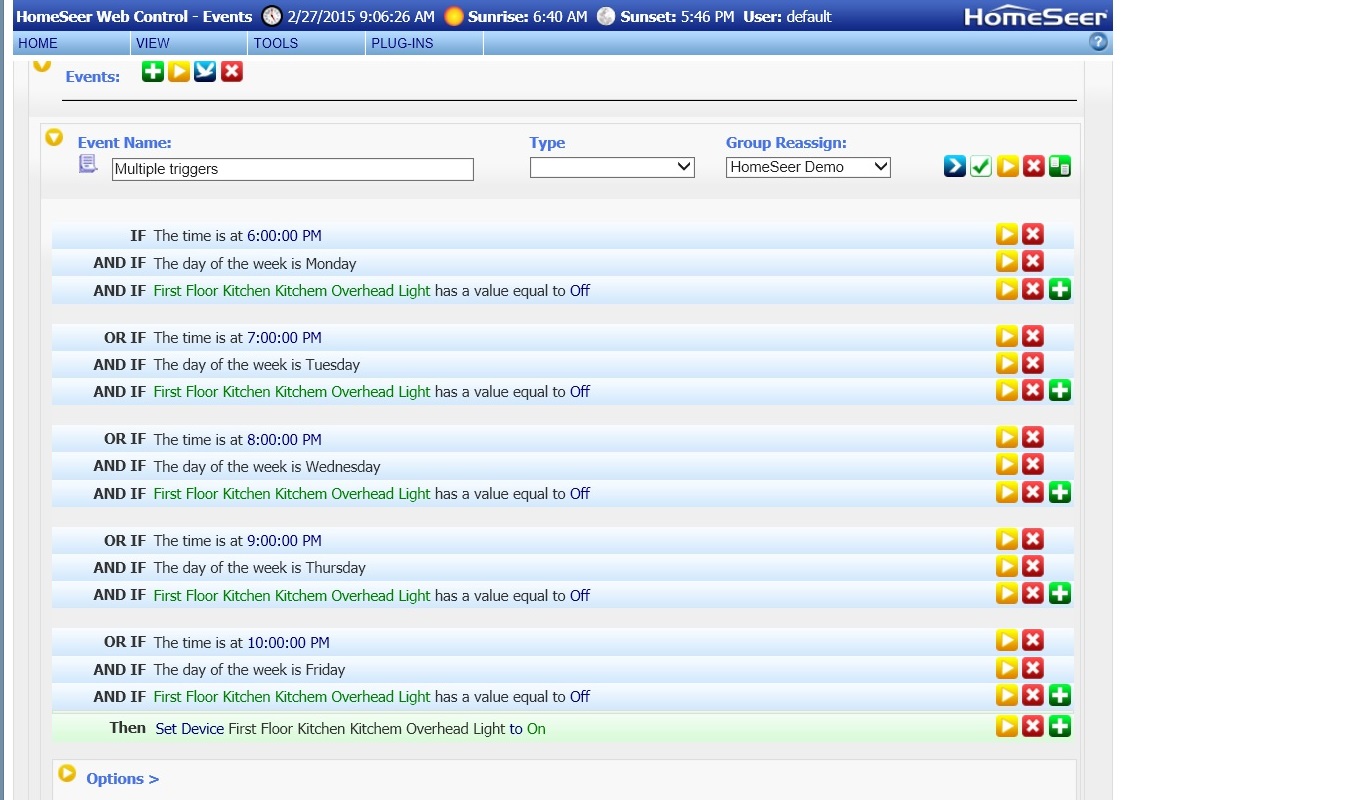Screen dimensions: 1370x800
Task: Delete the Multiple triggers event with red X
Action: (x=1034, y=166)
